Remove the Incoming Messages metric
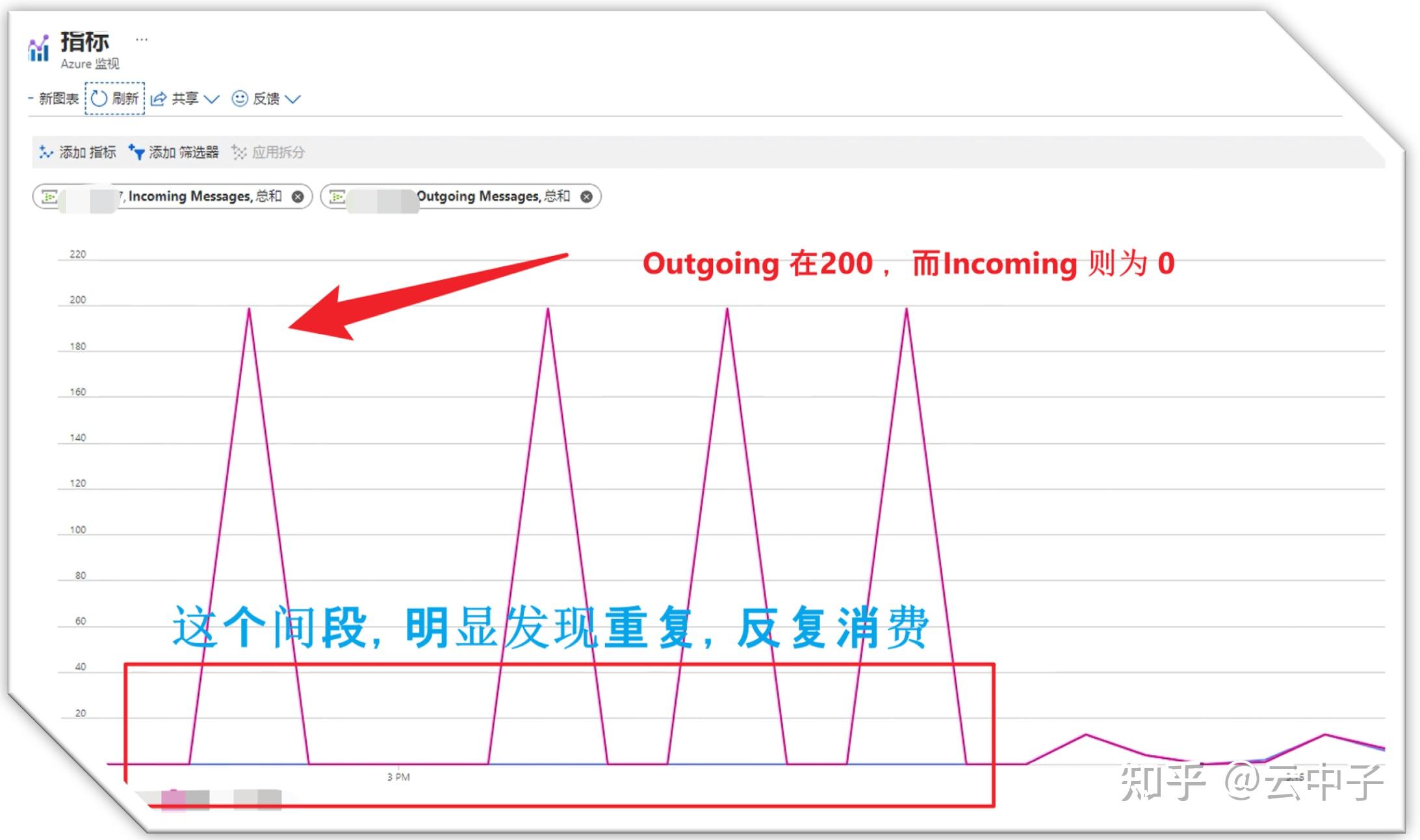1420x840 pixels. click(x=298, y=196)
